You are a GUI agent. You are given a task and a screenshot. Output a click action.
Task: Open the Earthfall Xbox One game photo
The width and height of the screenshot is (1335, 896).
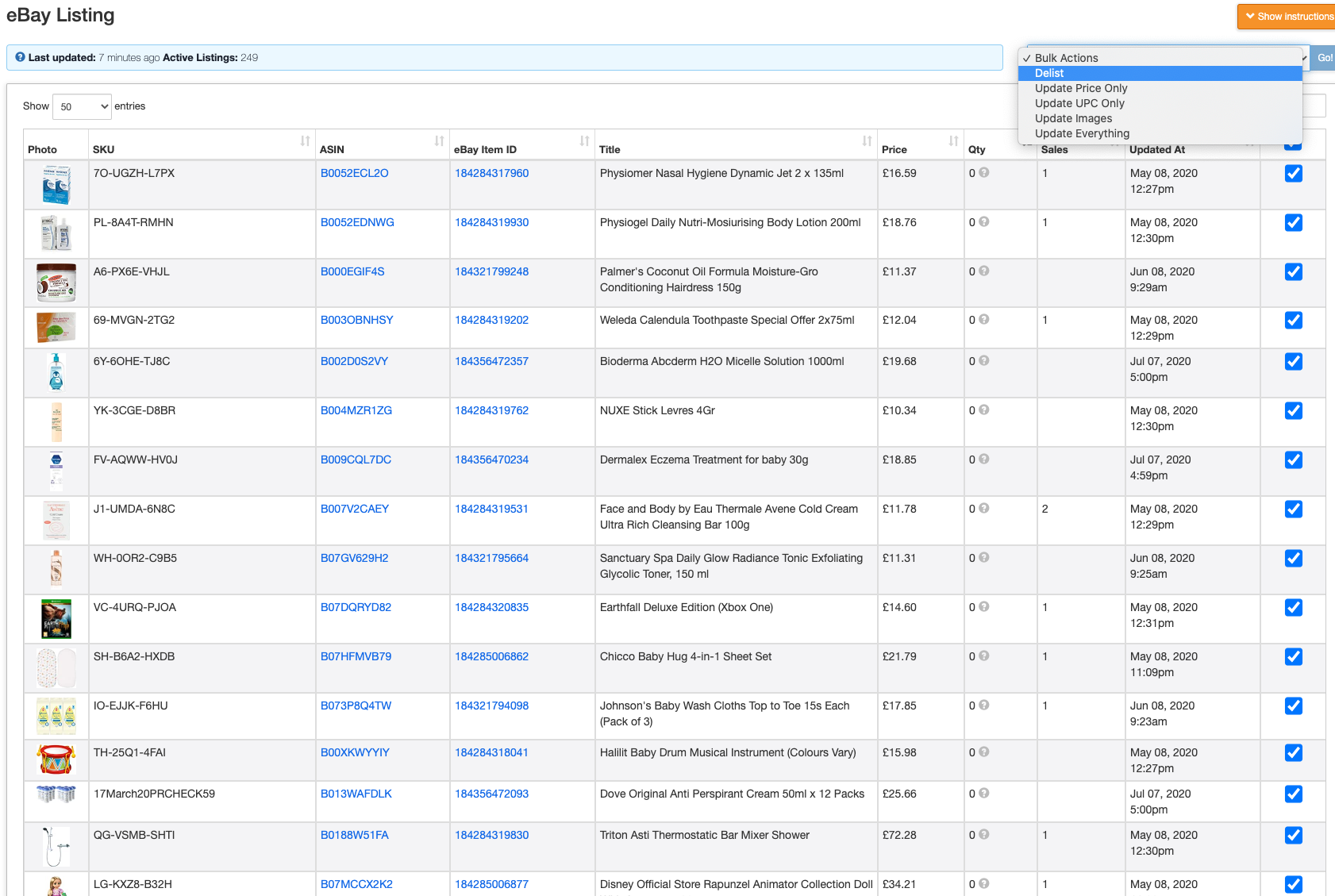coord(56,619)
